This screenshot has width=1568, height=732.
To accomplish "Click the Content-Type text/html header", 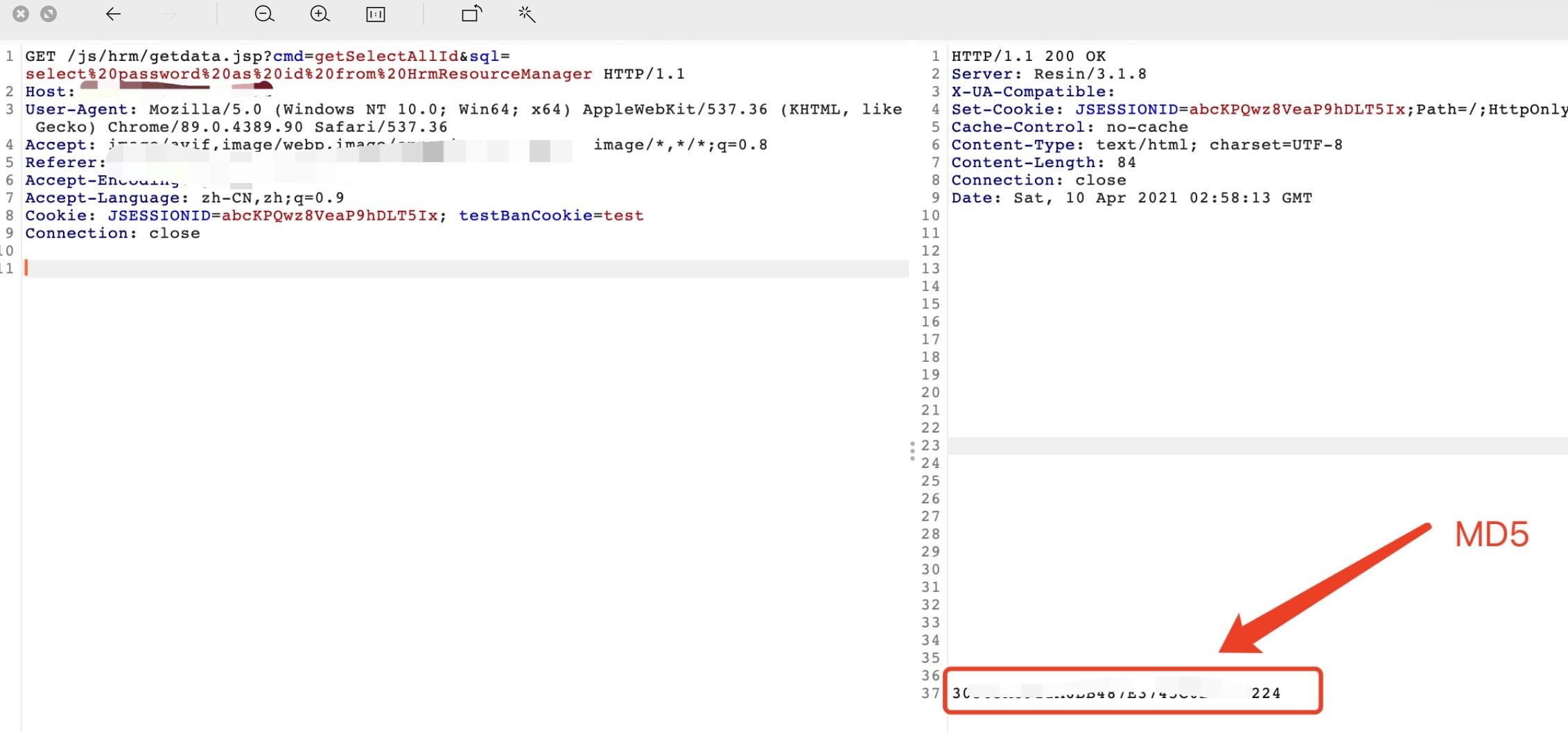I will 1147,145.
